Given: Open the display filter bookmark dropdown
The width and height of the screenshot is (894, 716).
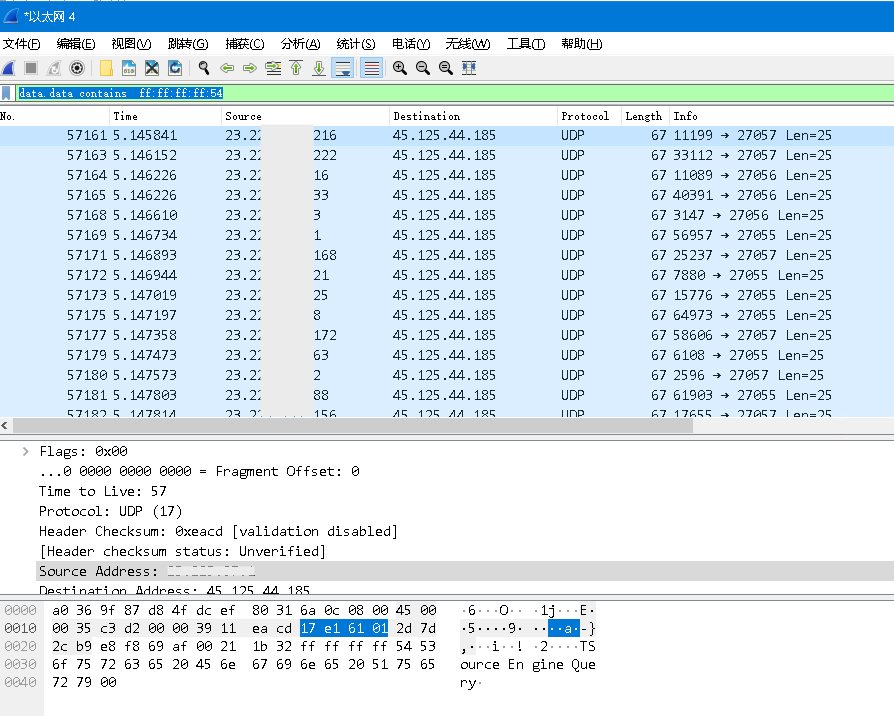Looking at the screenshot, I should [x=7, y=93].
